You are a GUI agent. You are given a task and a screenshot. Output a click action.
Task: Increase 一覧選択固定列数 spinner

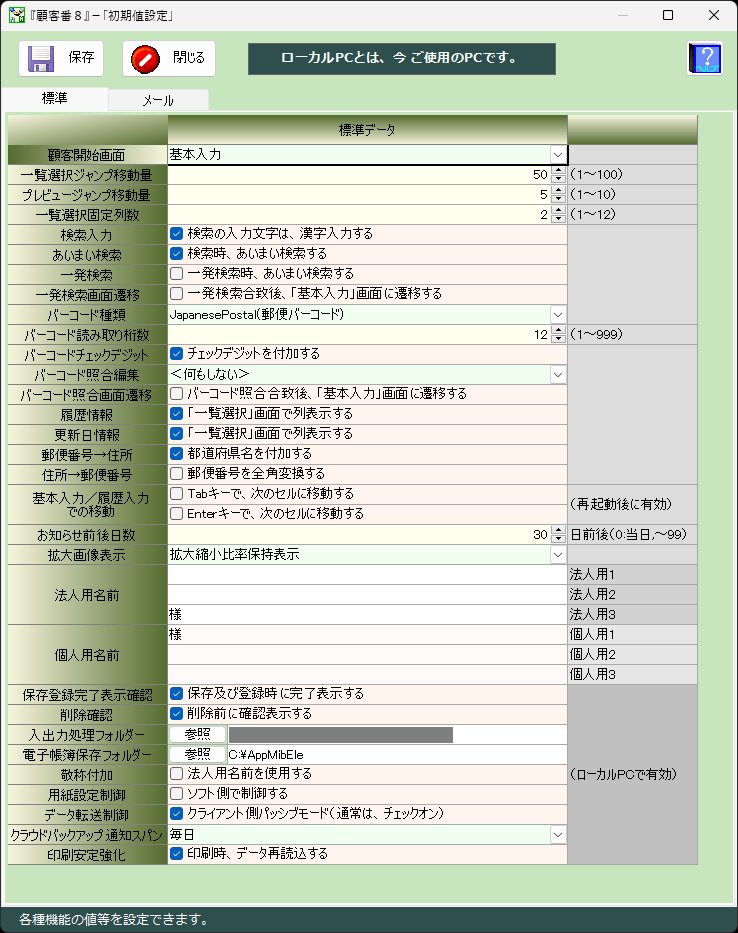tap(558, 211)
